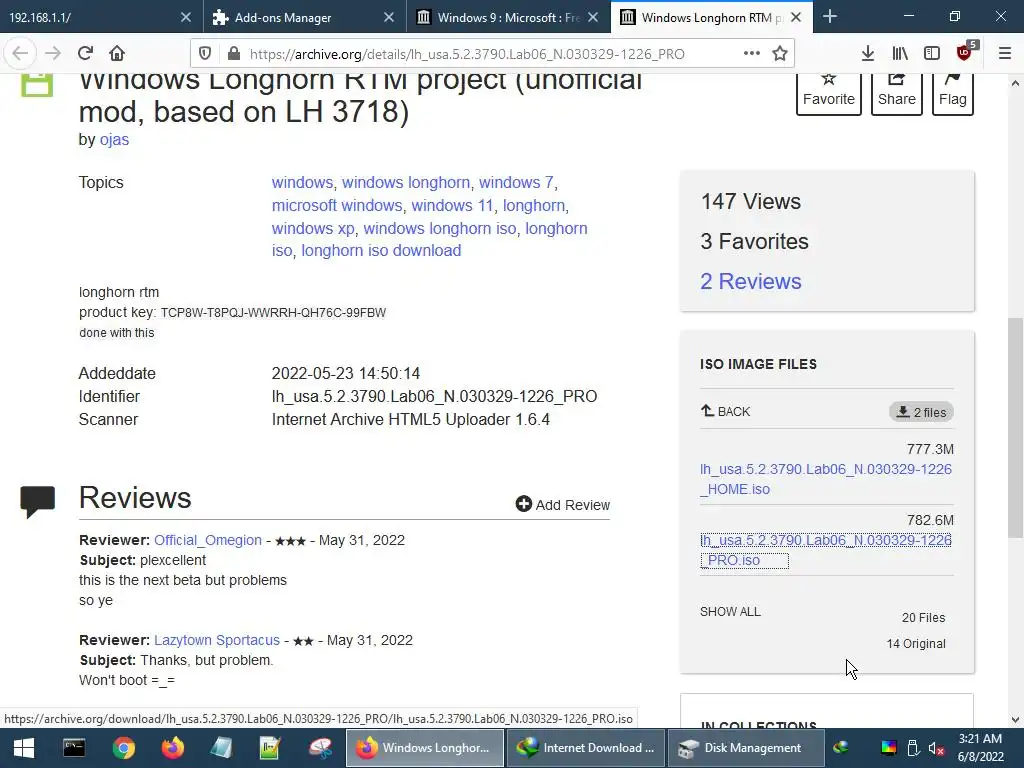Open the Firefox downloads panel

point(868,54)
